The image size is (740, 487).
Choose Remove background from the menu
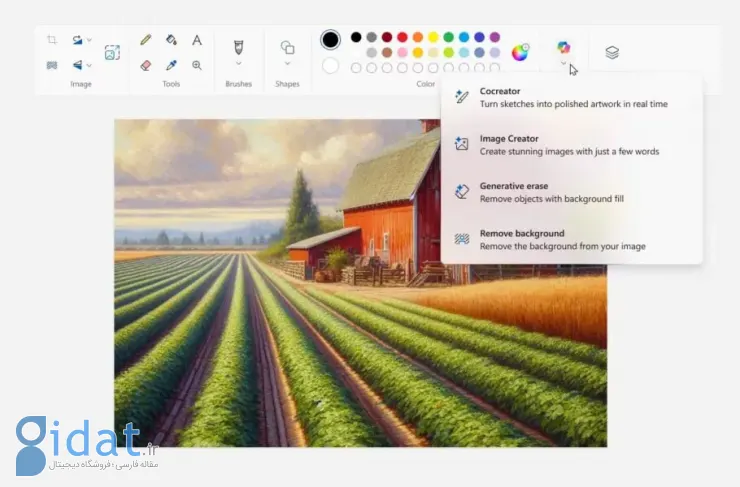point(571,240)
